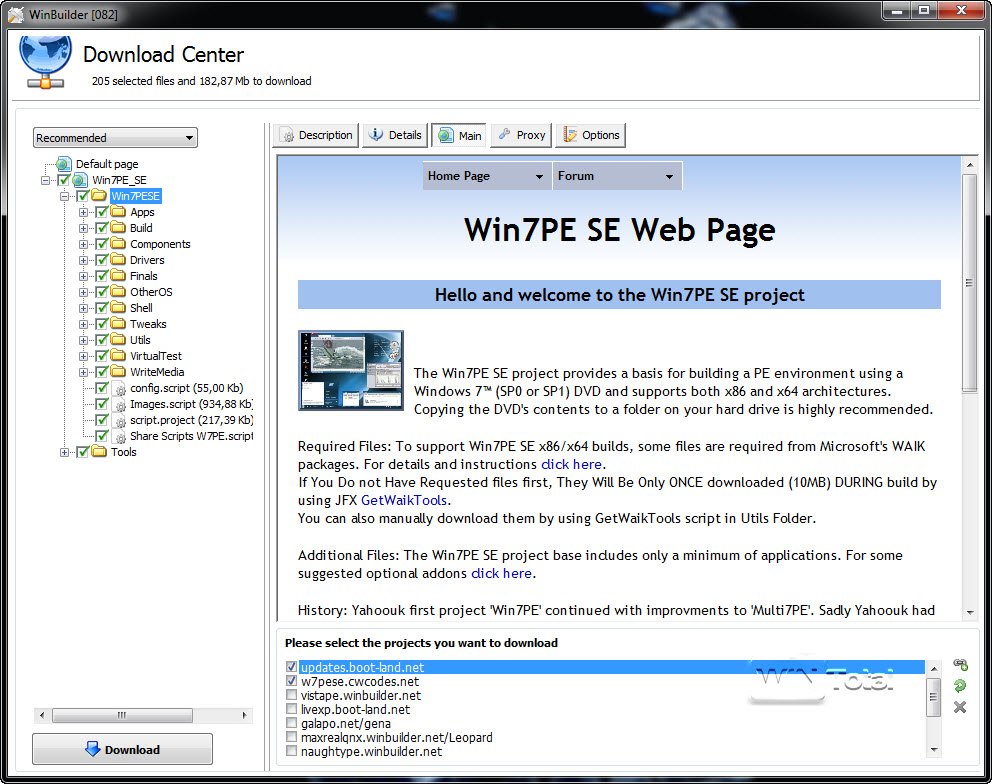Check galapo.net/gena project

pyautogui.click(x=291, y=723)
